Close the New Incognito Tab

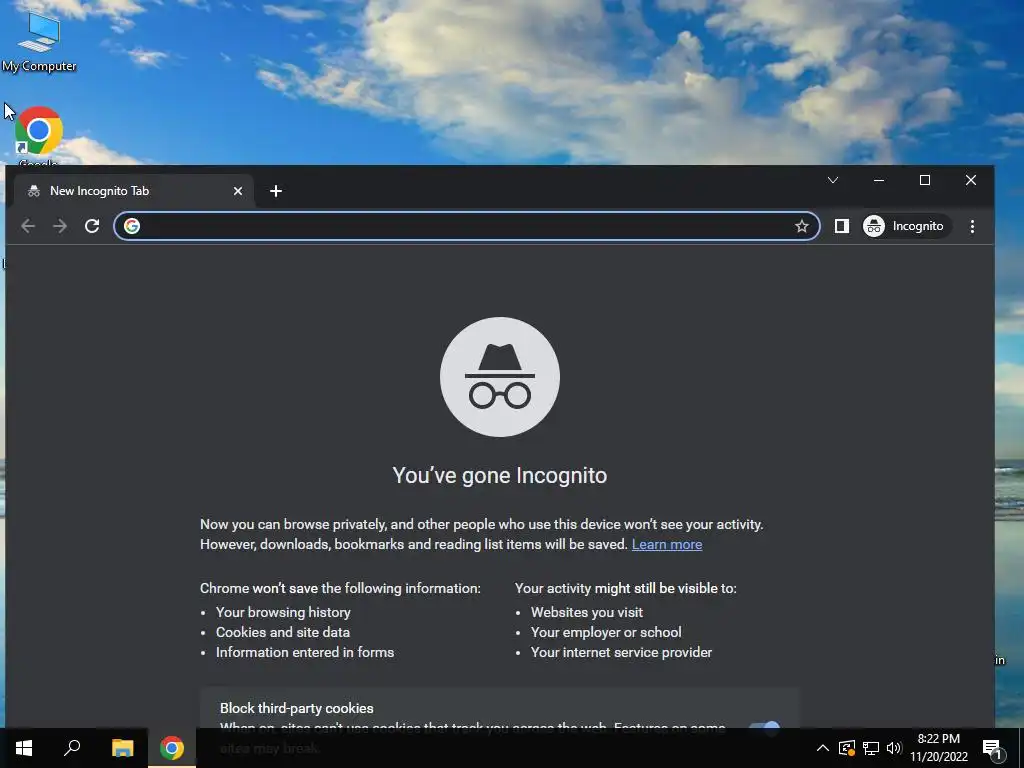[238, 191]
